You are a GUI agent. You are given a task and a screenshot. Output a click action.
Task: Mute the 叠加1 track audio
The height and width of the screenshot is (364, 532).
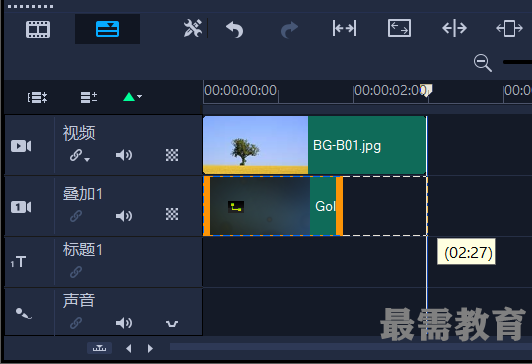[124, 216]
